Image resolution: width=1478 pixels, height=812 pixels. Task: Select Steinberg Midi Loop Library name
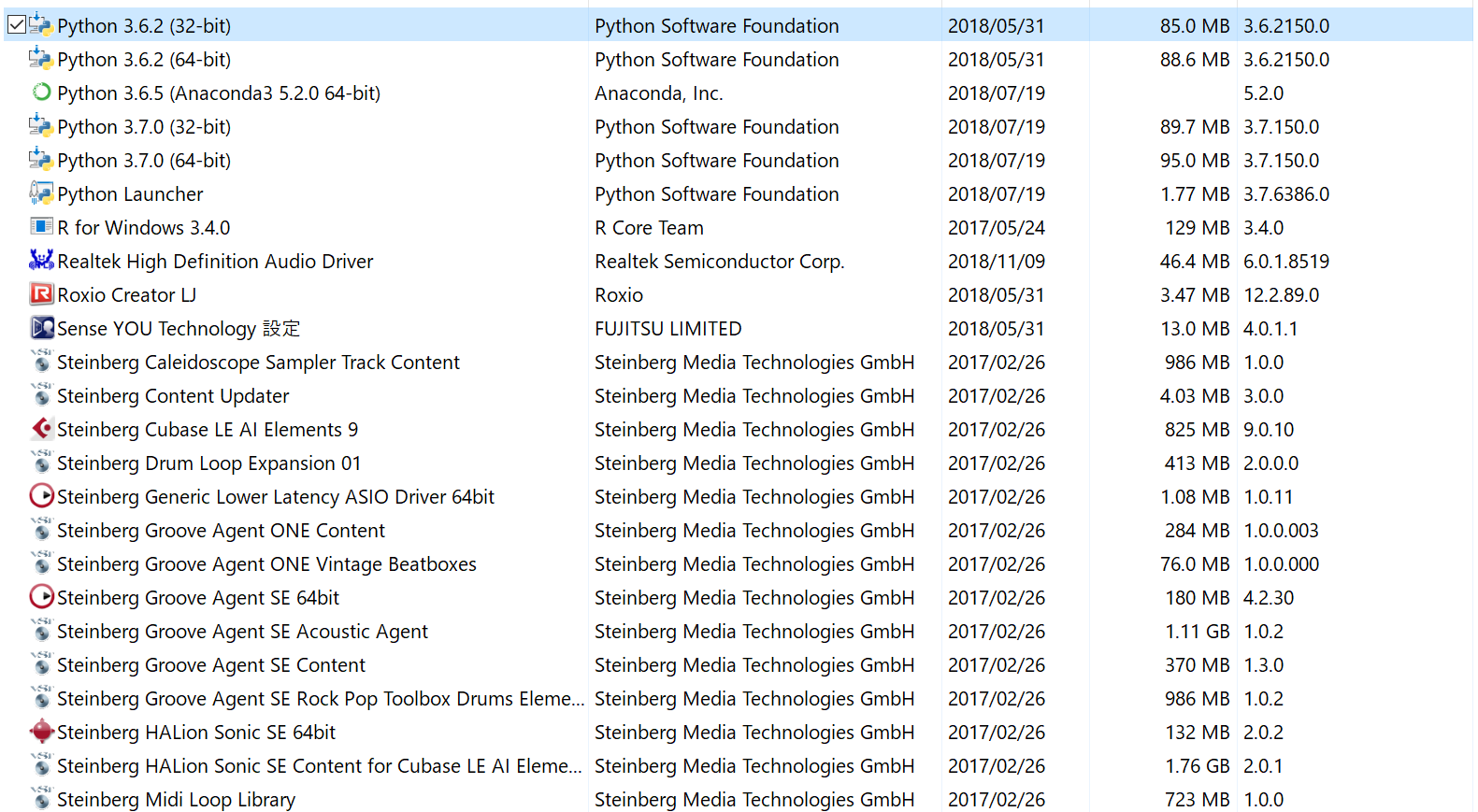[x=176, y=800]
